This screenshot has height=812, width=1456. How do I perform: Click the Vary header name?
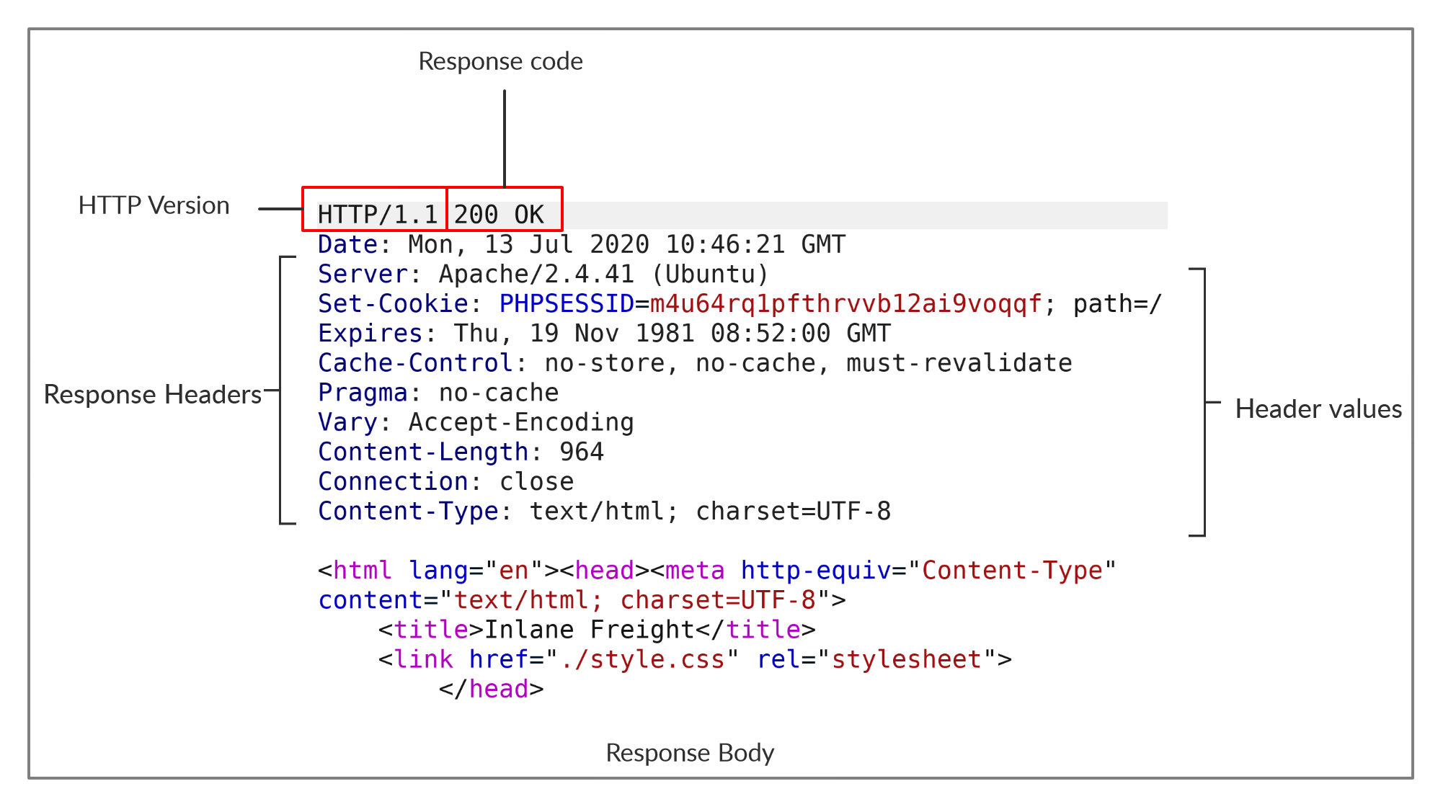[347, 421]
